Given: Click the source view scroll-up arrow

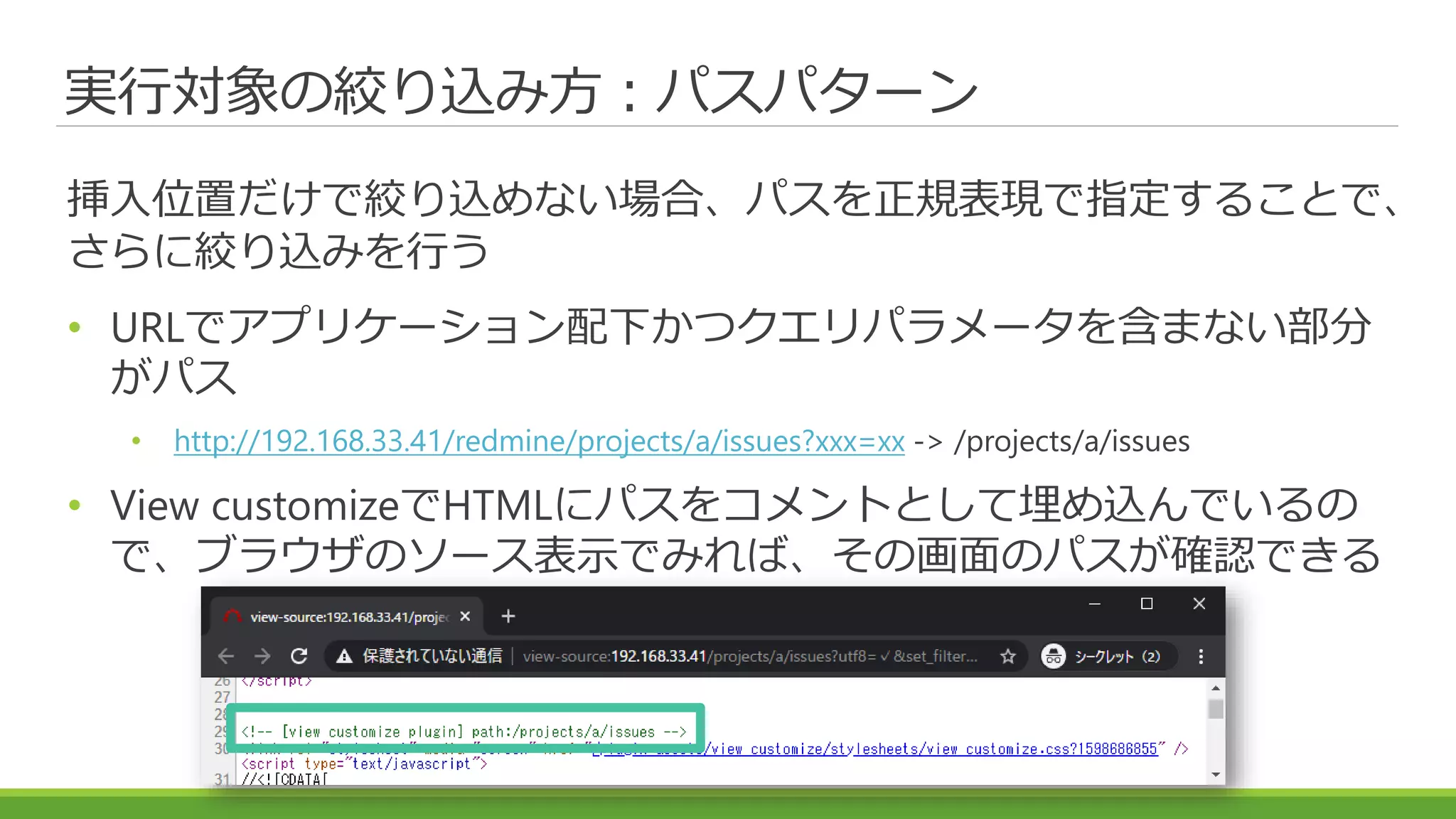Looking at the screenshot, I should (1216, 688).
